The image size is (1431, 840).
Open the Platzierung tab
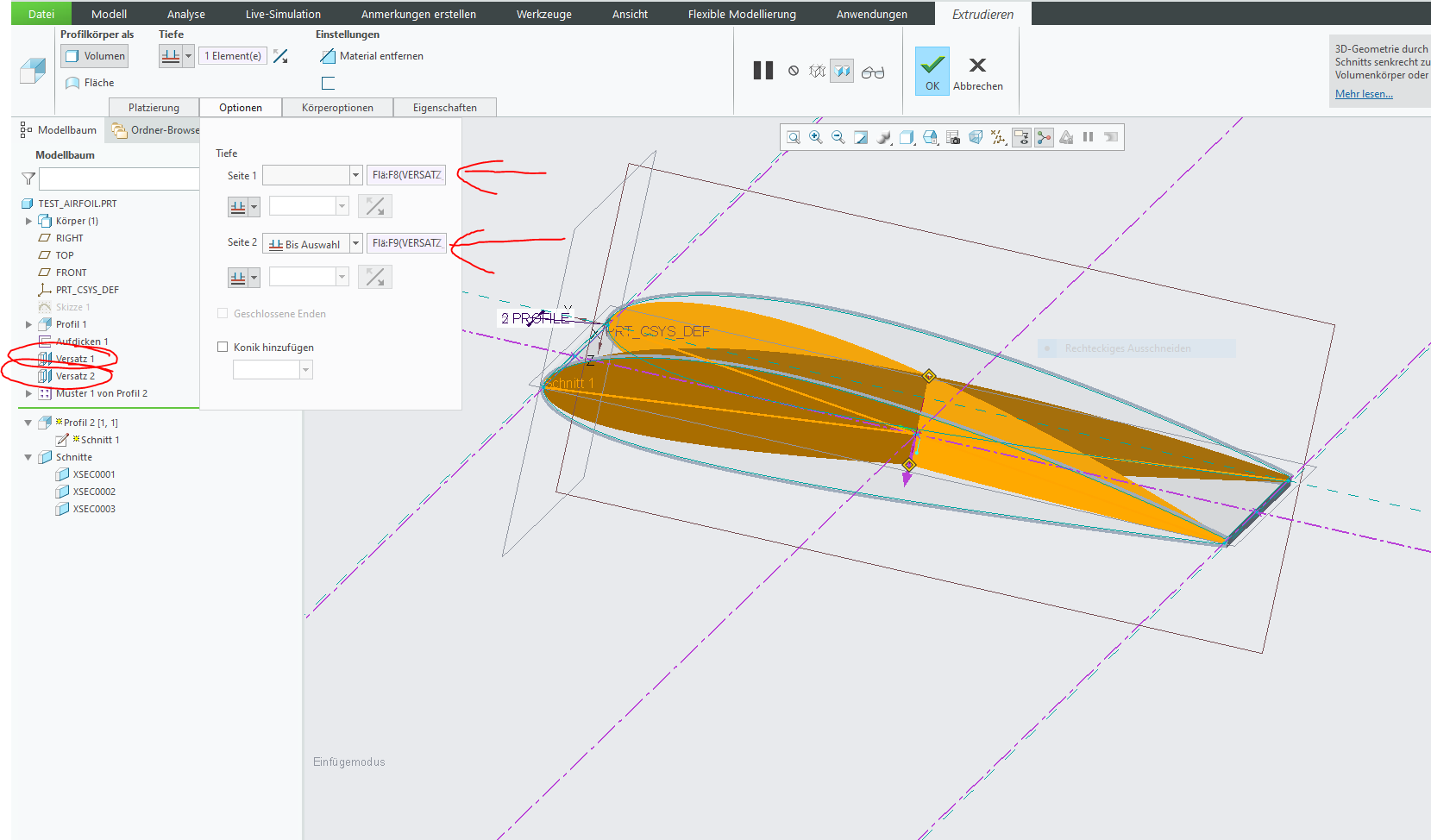pos(154,108)
